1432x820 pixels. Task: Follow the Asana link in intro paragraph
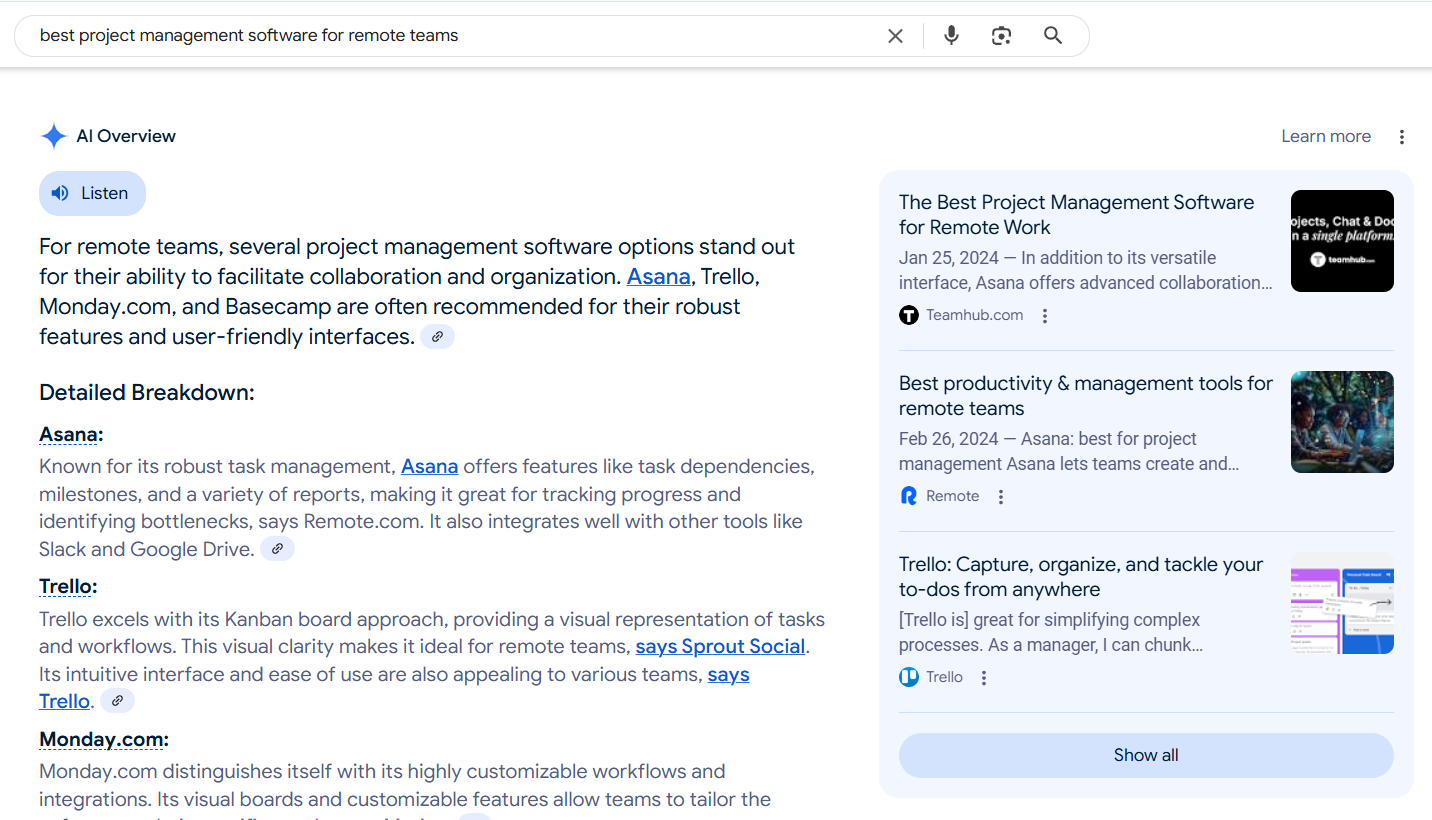click(x=659, y=277)
